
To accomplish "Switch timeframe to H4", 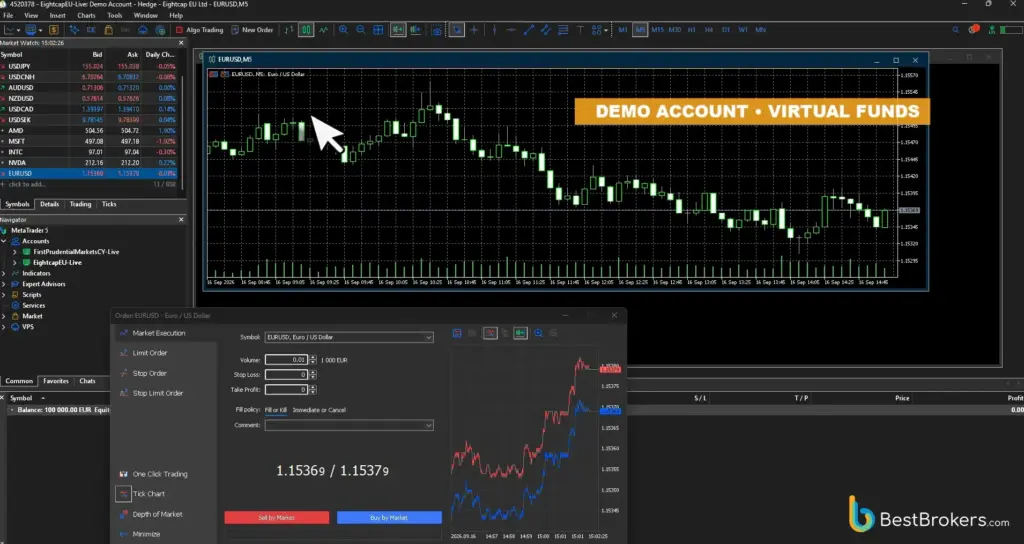I will coord(709,30).
